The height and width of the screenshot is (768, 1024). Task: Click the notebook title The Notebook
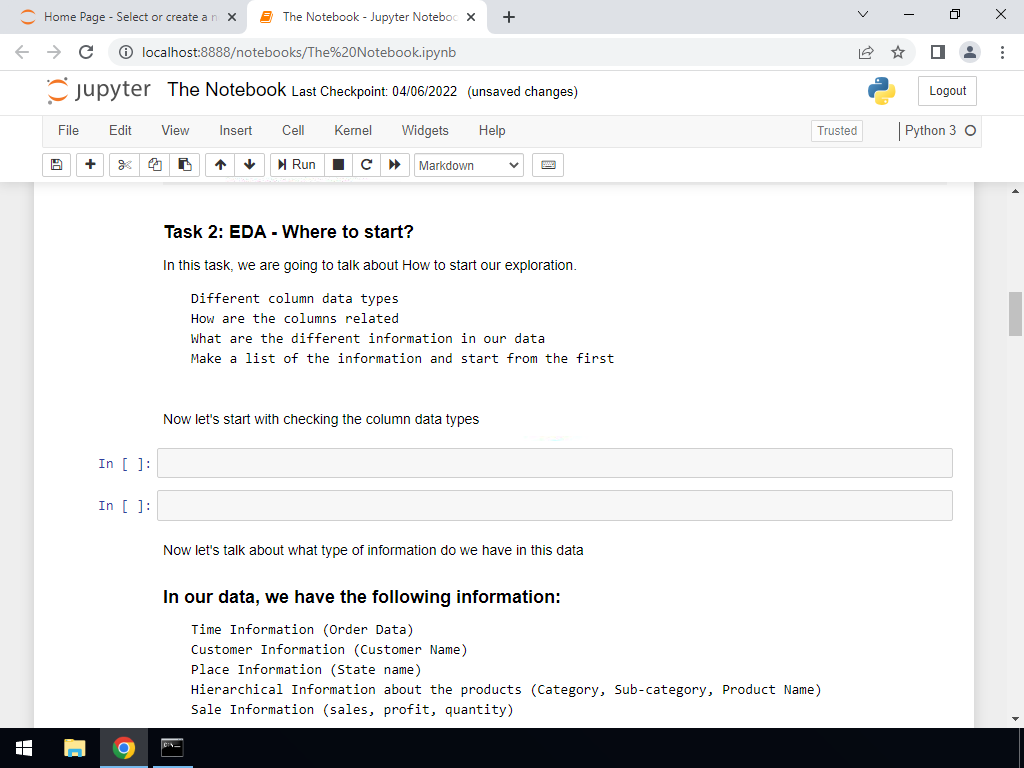click(227, 89)
